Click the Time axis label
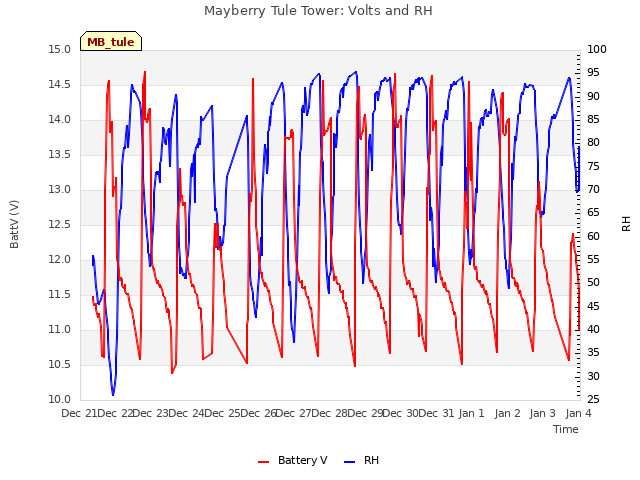The height and width of the screenshot is (480, 640). pyautogui.click(x=566, y=429)
